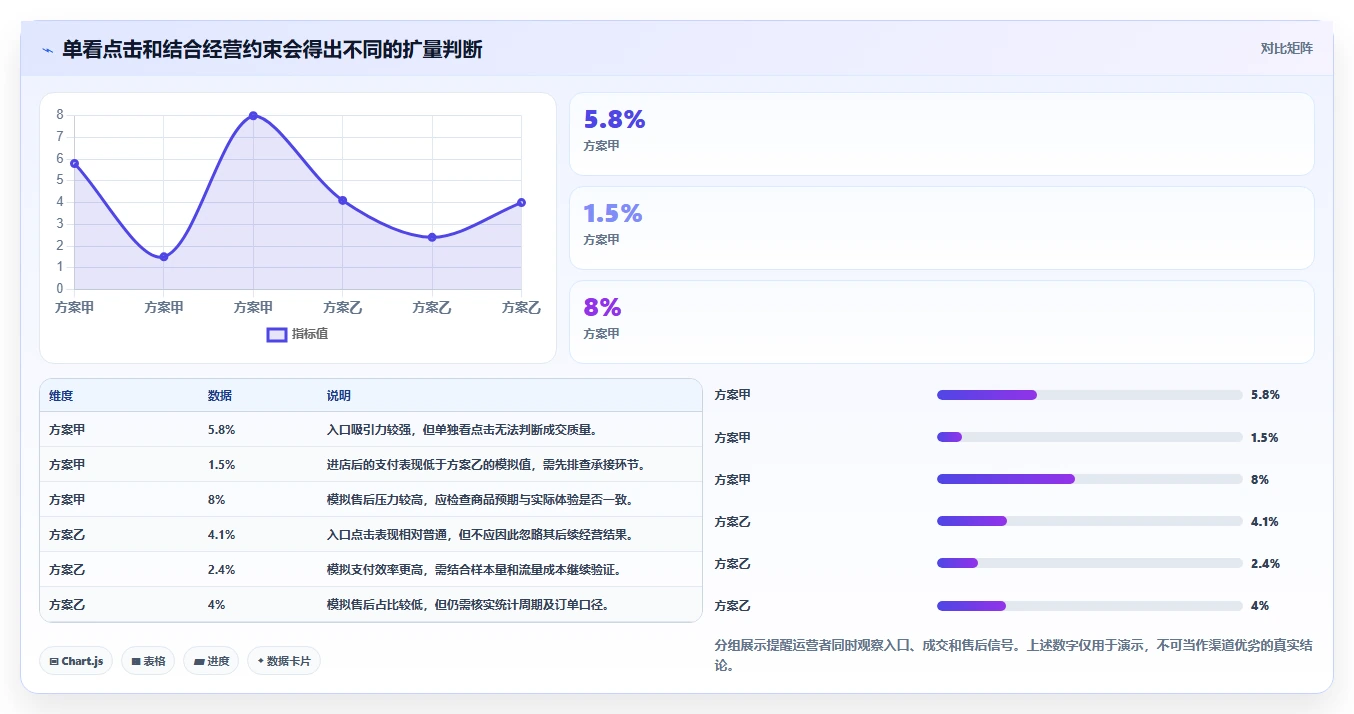This screenshot has height=714, width=1354.
Task: Open the 5.8% data card
Action: click(x=941, y=134)
